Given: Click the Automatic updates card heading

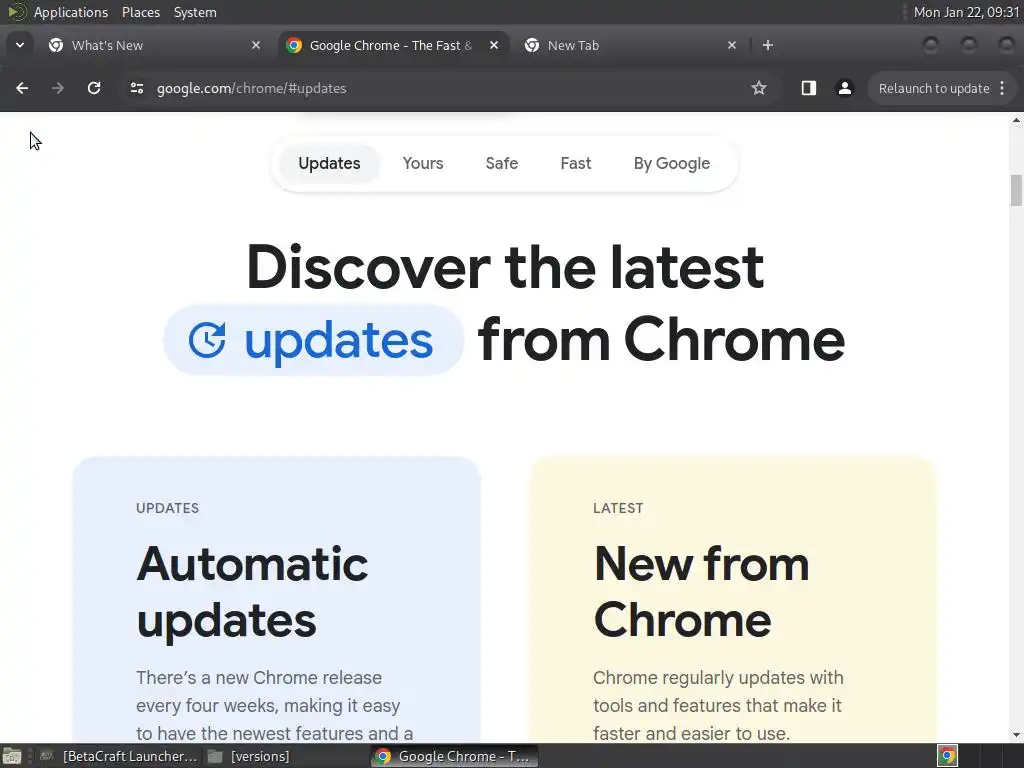Looking at the screenshot, I should pyautogui.click(x=252, y=592).
